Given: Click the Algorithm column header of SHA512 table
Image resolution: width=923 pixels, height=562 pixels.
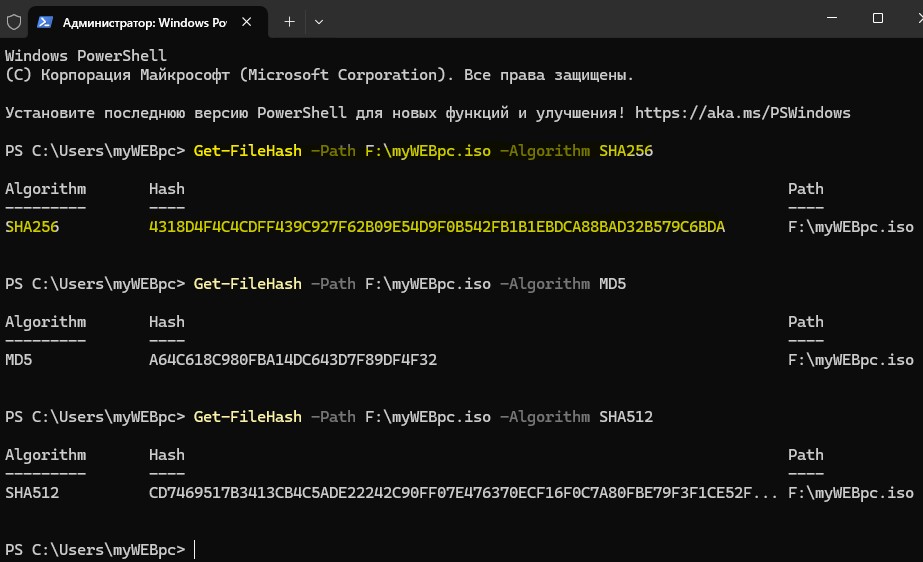Looking at the screenshot, I should click(45, 455).
